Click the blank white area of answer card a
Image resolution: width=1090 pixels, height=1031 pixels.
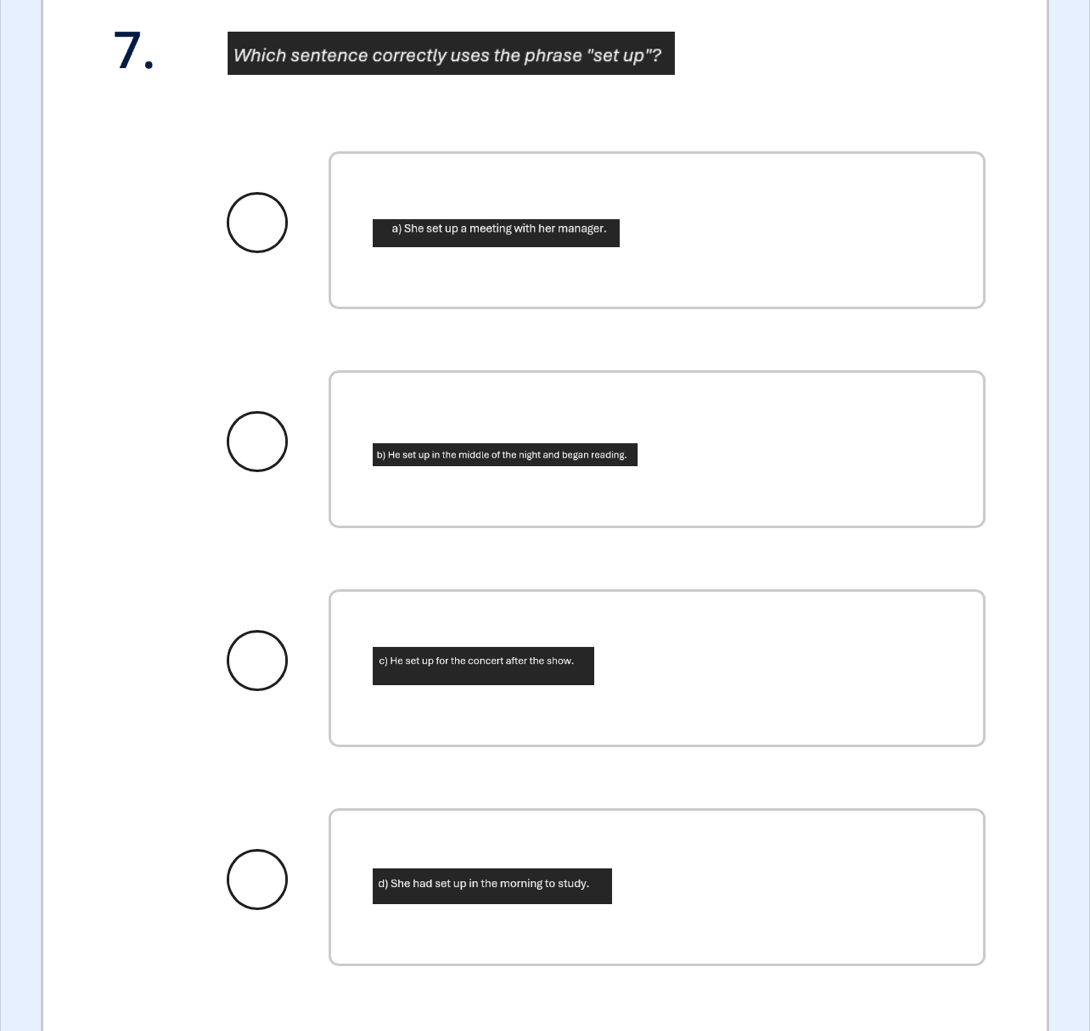(x=799, y=229)
